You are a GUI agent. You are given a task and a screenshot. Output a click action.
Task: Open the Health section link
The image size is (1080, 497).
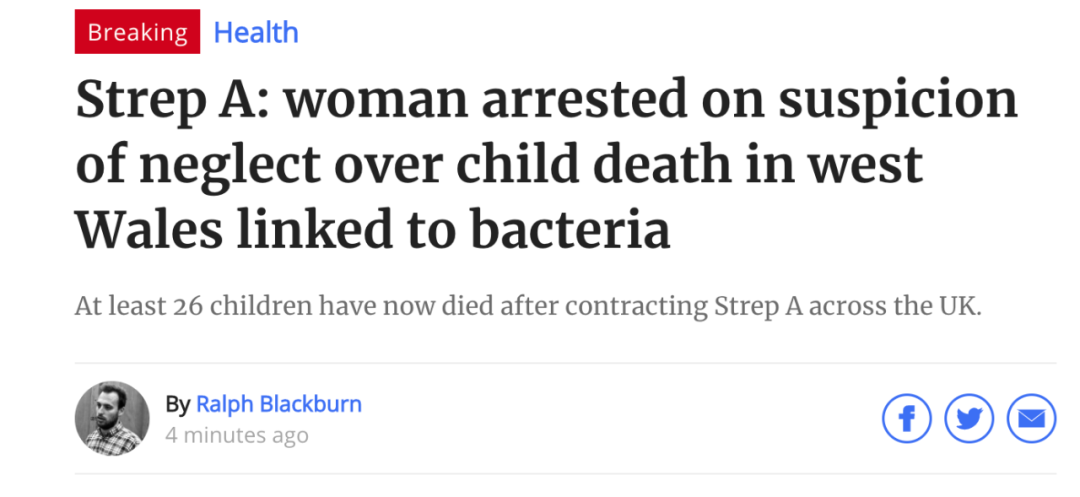(256, 32)
